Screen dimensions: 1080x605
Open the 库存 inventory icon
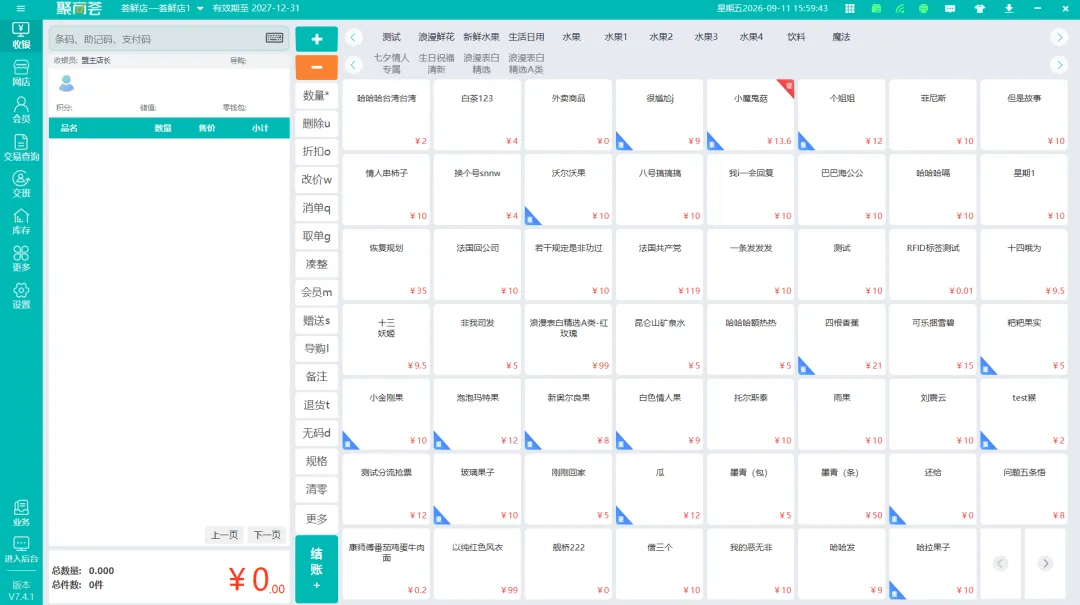point(21,221)
